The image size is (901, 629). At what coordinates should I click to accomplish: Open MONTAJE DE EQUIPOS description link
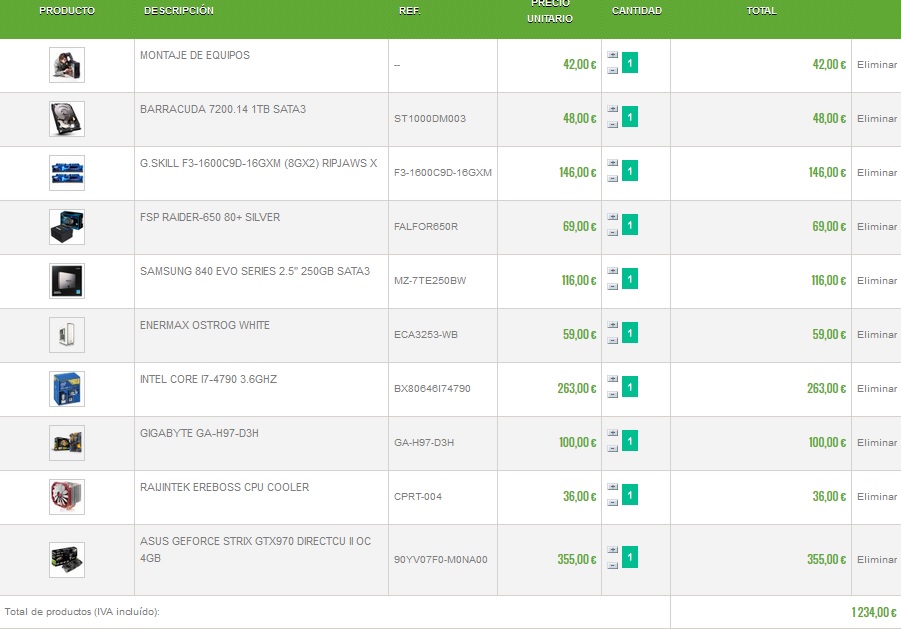point(195,56)
